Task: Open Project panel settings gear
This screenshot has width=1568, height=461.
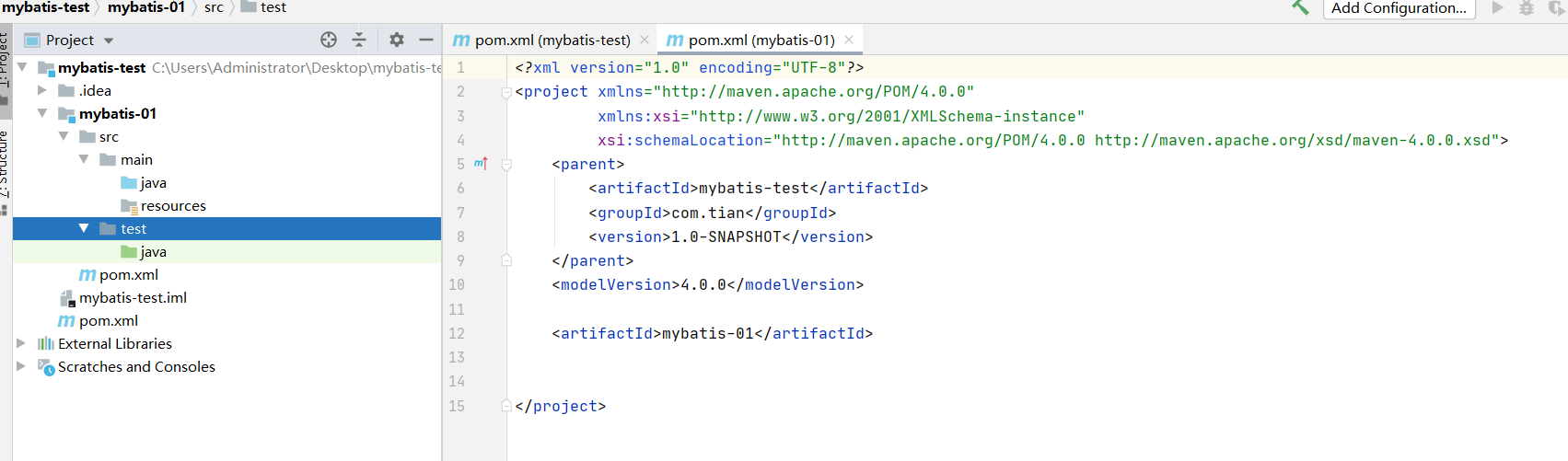Action: coord(397,40)
